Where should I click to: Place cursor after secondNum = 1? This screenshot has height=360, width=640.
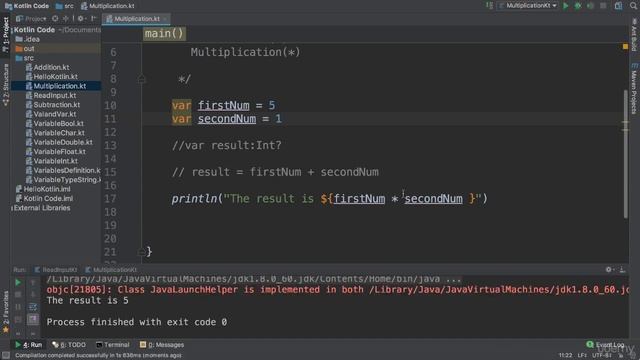[x=282, y=119]
